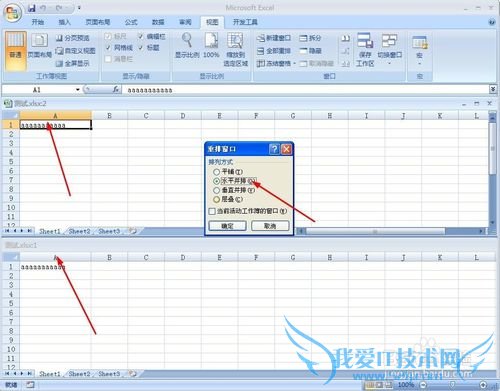
Task: Switch to Sheet2 in upper workbook window
Action: pos(79,231)
